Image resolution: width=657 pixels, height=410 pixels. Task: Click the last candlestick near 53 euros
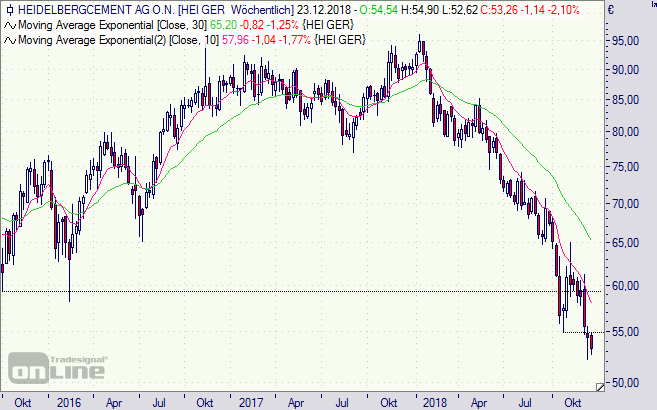(x=592, y=343)
